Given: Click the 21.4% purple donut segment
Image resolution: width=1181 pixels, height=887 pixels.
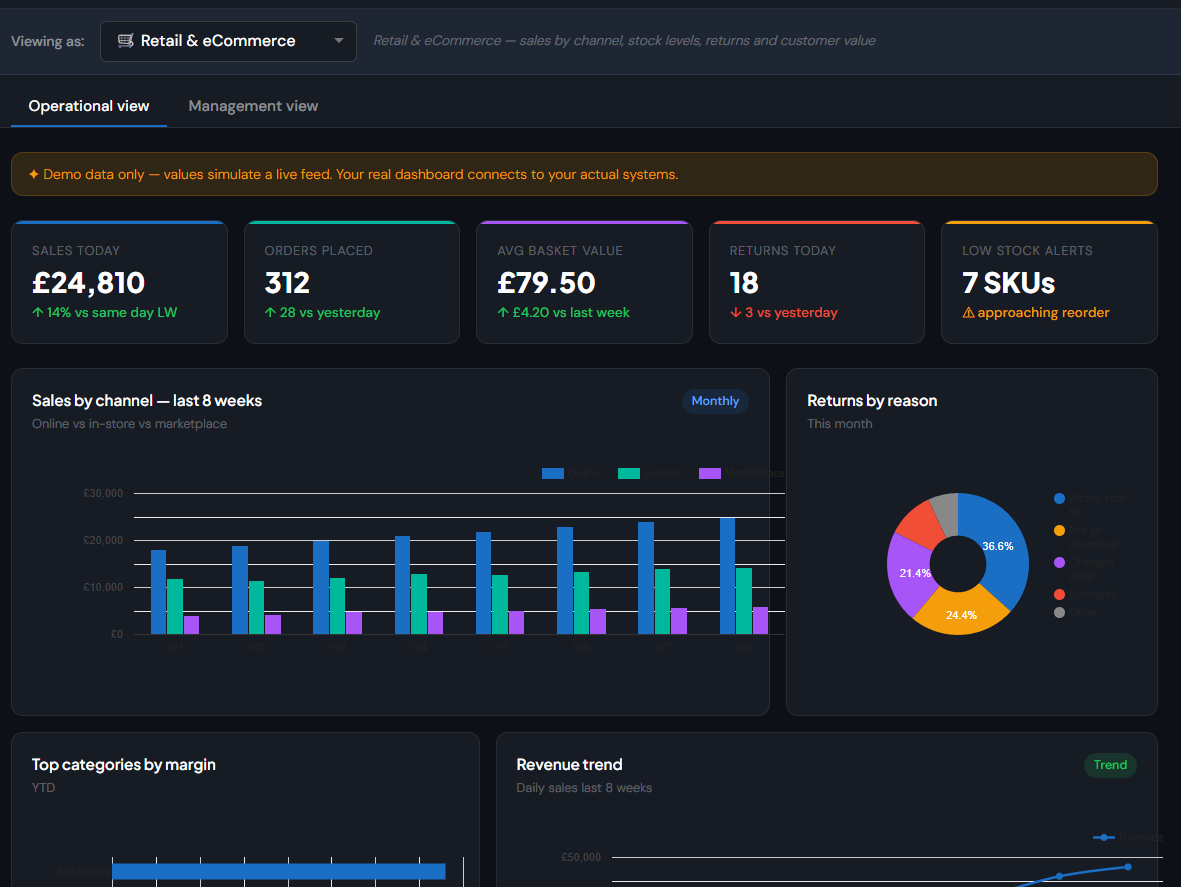Looking at the screenshot, I should pyautogui.click(x=910, y=574).
